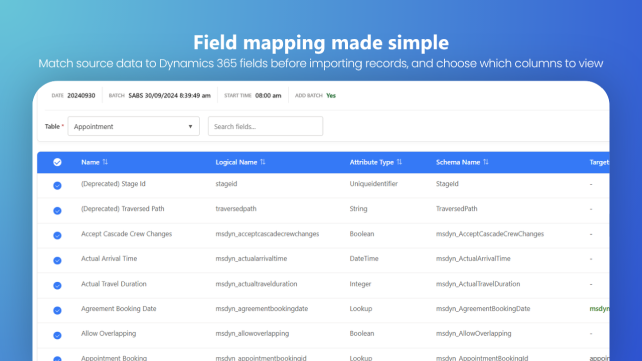Click the batch value SABS 30/09/2024
The height and width of the screenshot is (361, 642).
(170, 95)
